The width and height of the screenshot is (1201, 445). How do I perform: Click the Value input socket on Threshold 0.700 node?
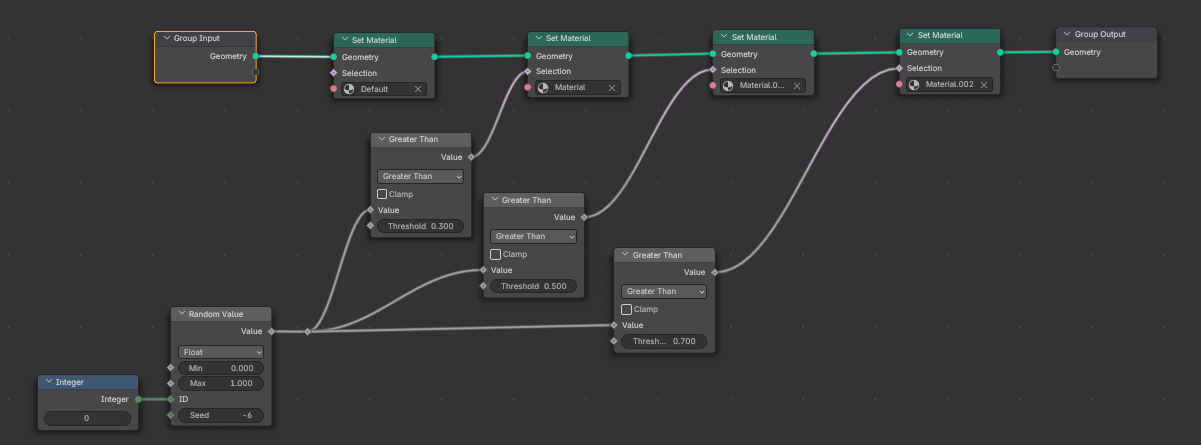tap(614, 325)
